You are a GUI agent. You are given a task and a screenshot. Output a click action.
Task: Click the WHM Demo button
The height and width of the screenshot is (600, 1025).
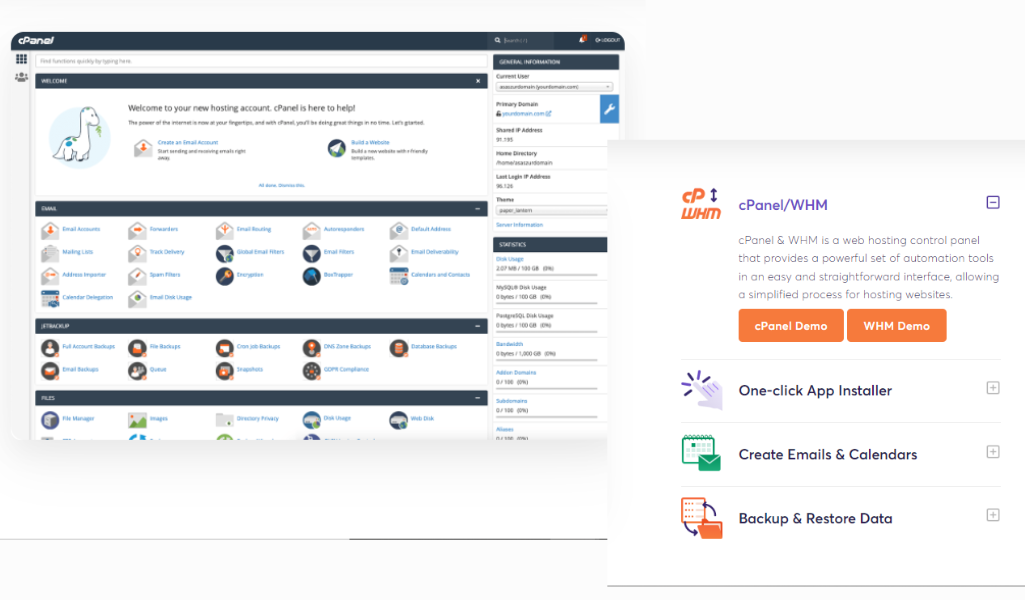coord(896,325)
